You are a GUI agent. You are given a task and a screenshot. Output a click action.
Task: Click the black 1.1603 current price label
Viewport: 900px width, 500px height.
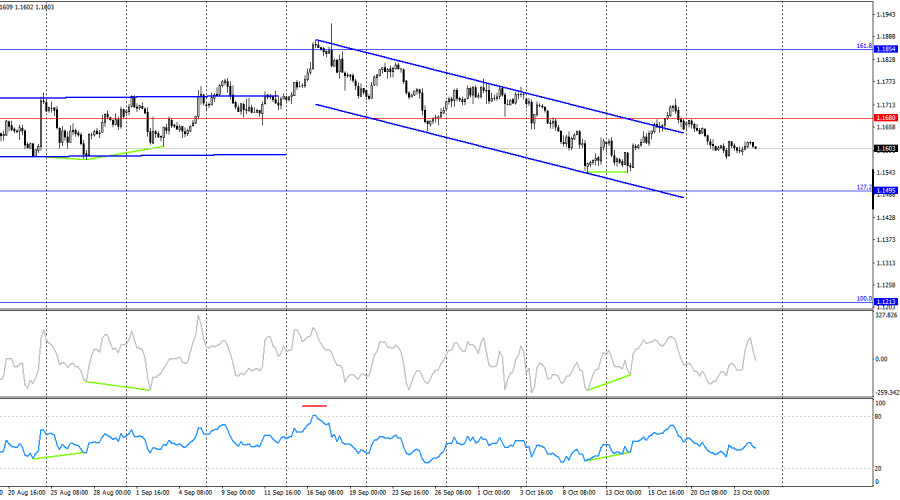(885, 149)
